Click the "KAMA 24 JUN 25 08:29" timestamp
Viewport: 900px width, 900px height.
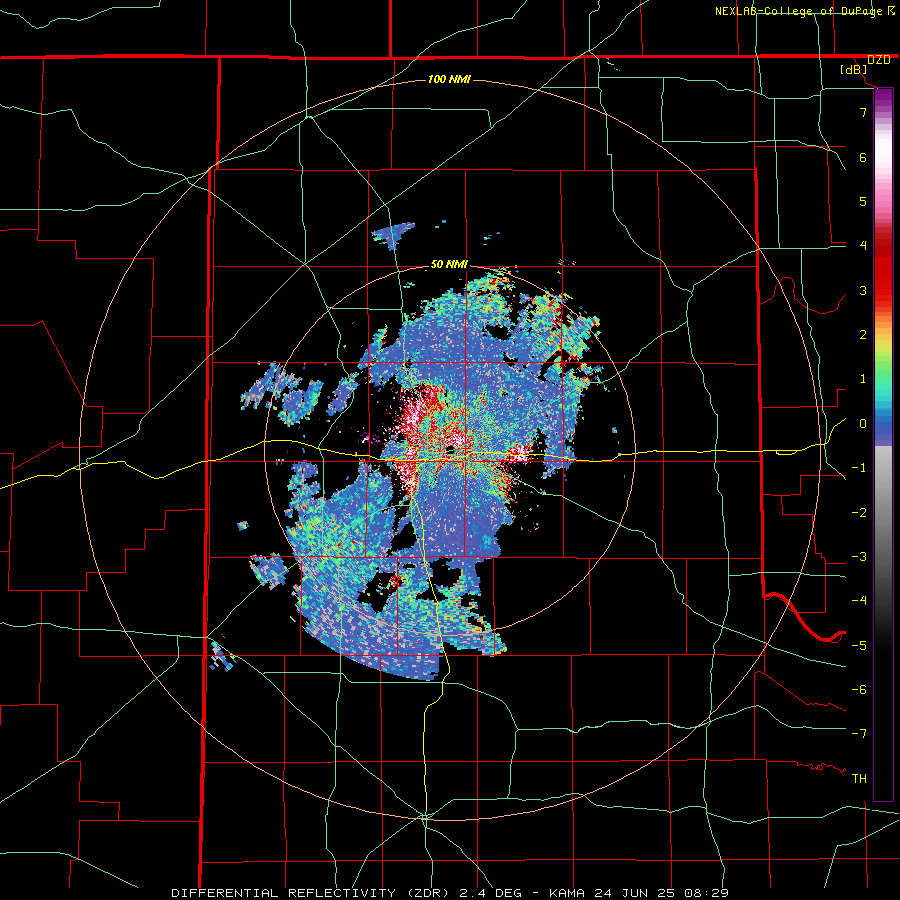[639, 893]
